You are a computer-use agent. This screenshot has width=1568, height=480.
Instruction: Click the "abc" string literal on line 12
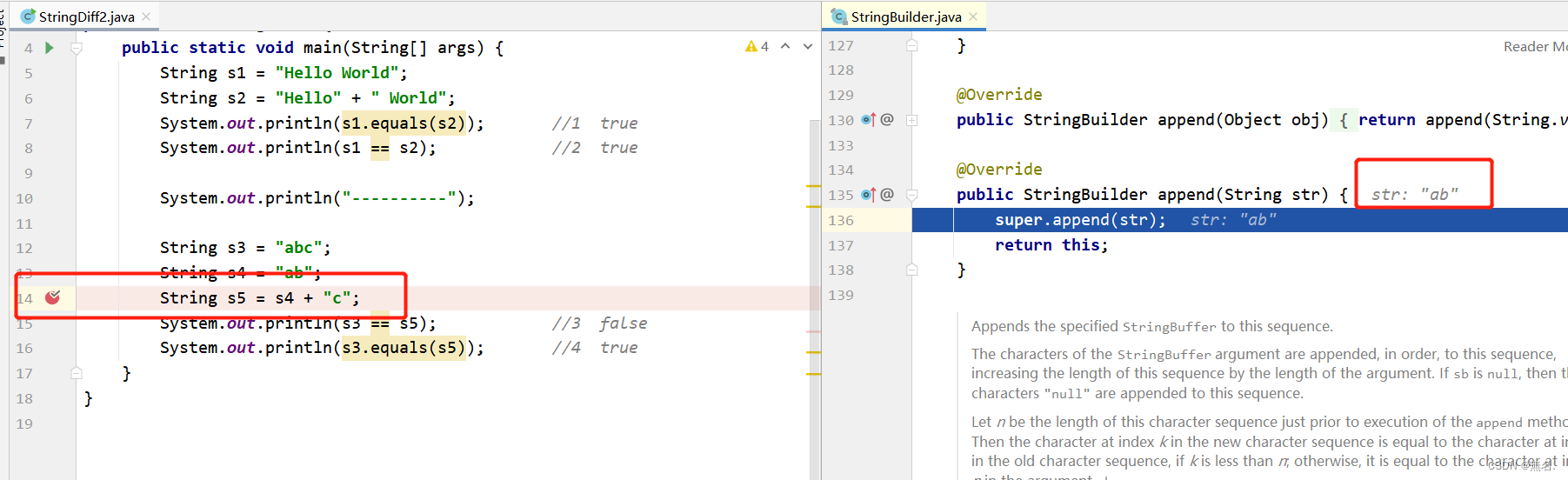coord(298,248)
